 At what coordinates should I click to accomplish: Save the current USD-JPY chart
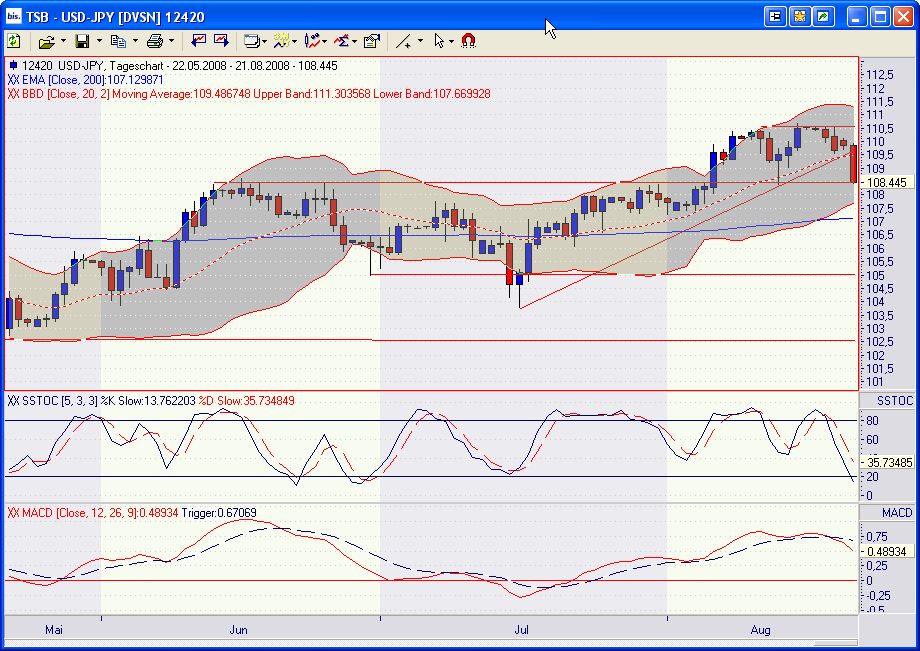click(x=84, y=41)
